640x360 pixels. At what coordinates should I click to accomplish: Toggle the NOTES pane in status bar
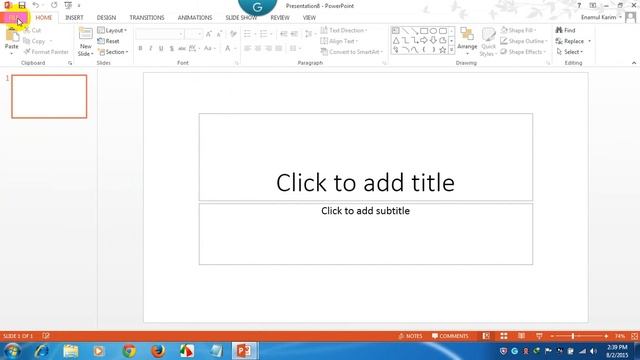[410, 336]
